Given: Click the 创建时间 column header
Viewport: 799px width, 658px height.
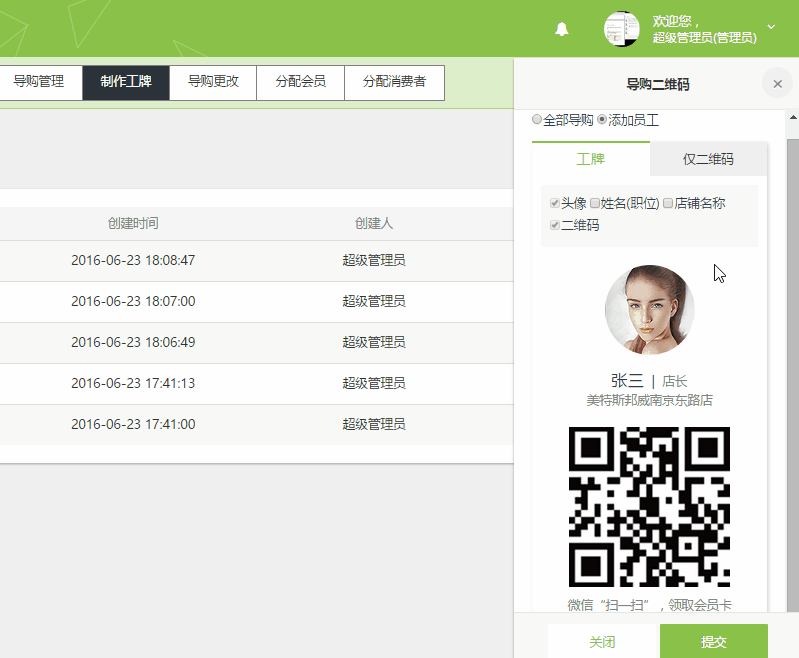Looking at the screenshot, I should point(133,223).
